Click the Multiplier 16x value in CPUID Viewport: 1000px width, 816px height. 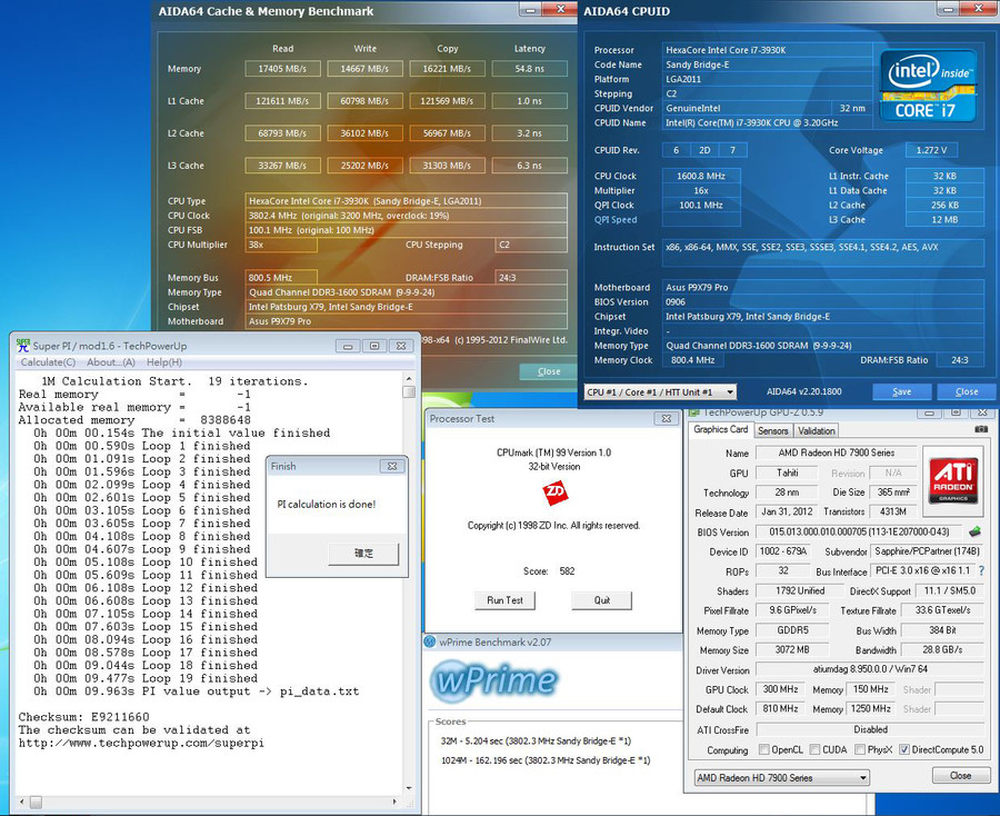[x=701, y=191]
